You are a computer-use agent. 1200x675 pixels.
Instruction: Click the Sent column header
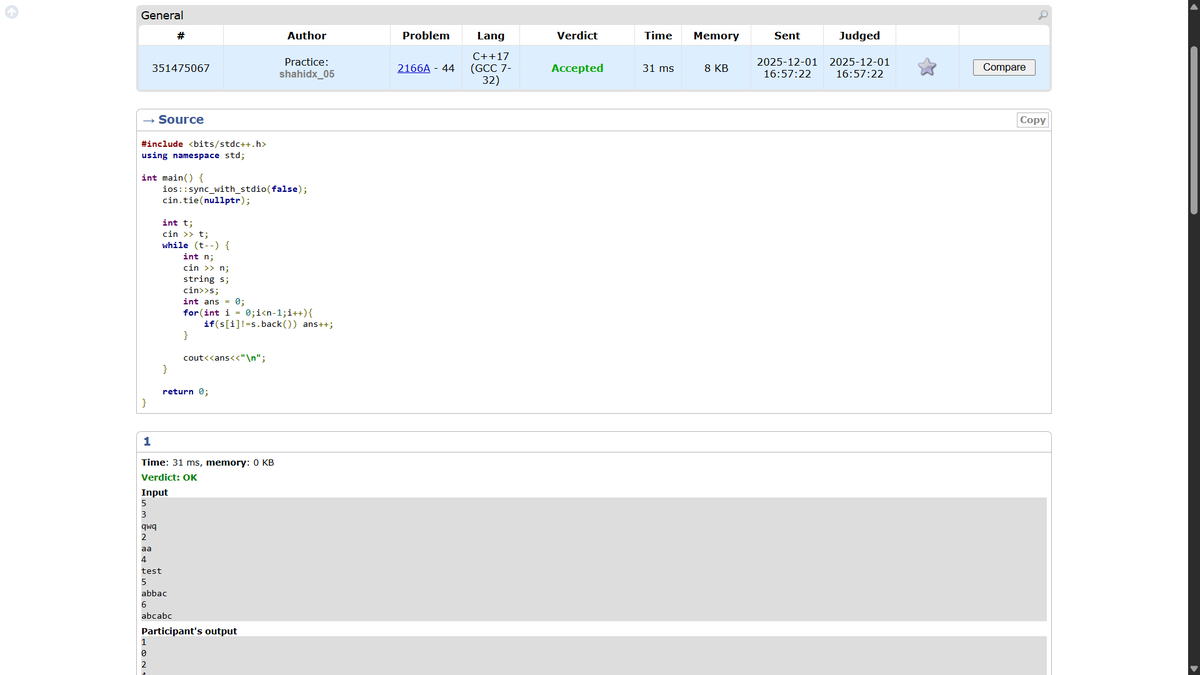click(x=787, y=35)
